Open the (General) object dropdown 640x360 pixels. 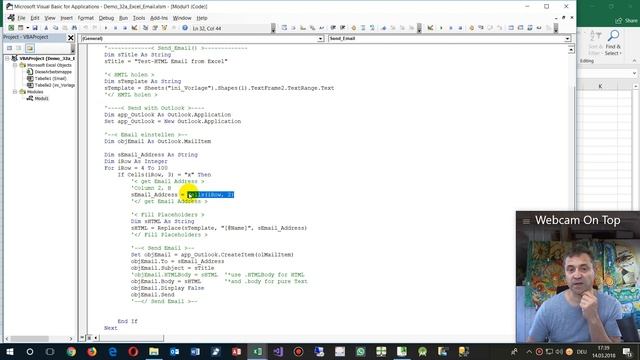(321, 38)
